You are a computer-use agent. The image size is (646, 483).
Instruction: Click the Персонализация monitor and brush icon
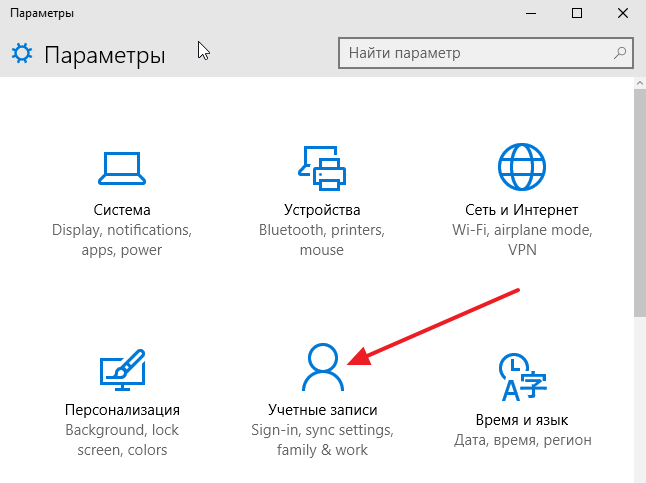pos(122,369)
